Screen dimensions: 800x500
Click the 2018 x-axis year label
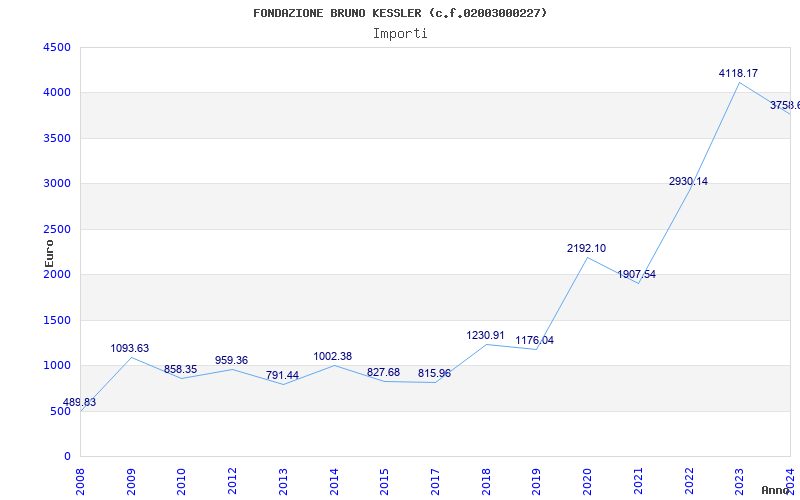tap(486, 482)
